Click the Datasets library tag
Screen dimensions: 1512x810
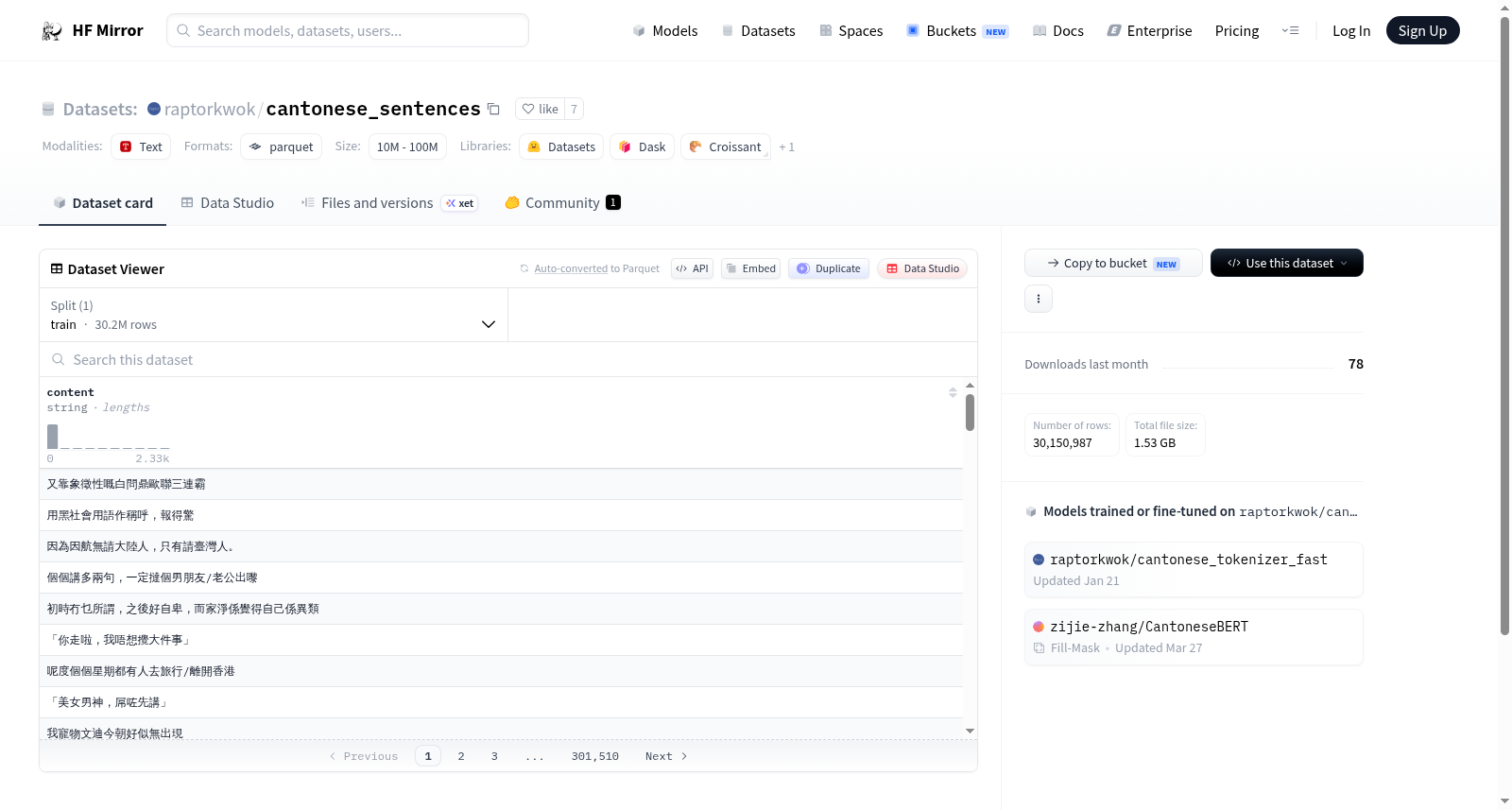(561, 147)
